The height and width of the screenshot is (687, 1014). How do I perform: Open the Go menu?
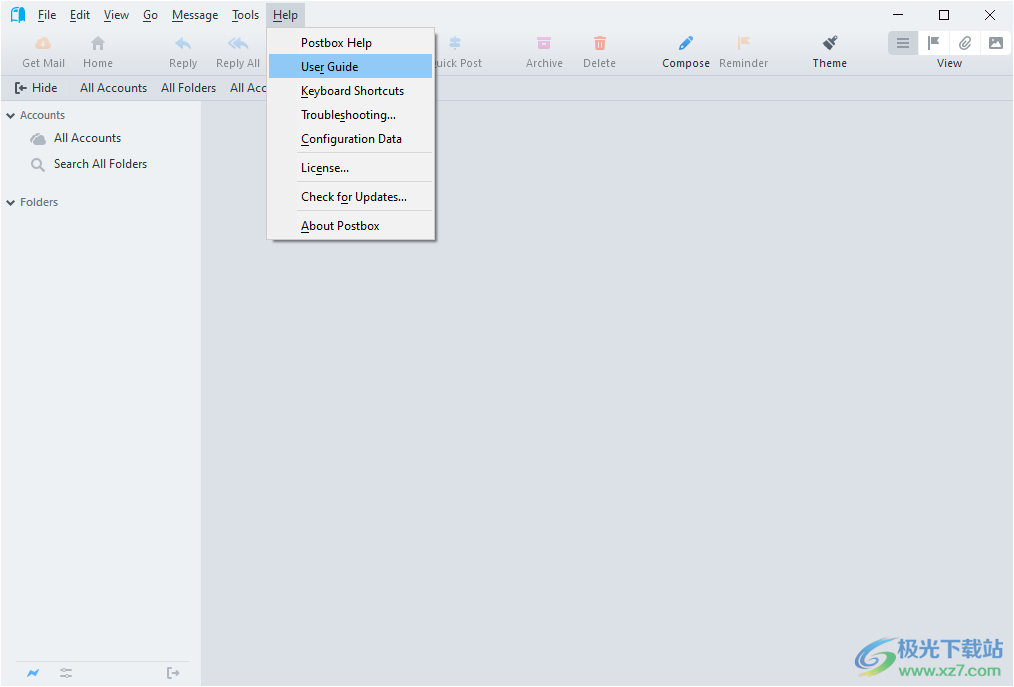pos(150,15)
